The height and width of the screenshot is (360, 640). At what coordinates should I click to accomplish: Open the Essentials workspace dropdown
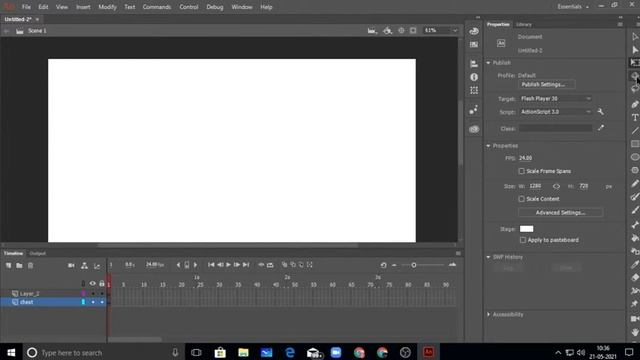click(573, 7)
